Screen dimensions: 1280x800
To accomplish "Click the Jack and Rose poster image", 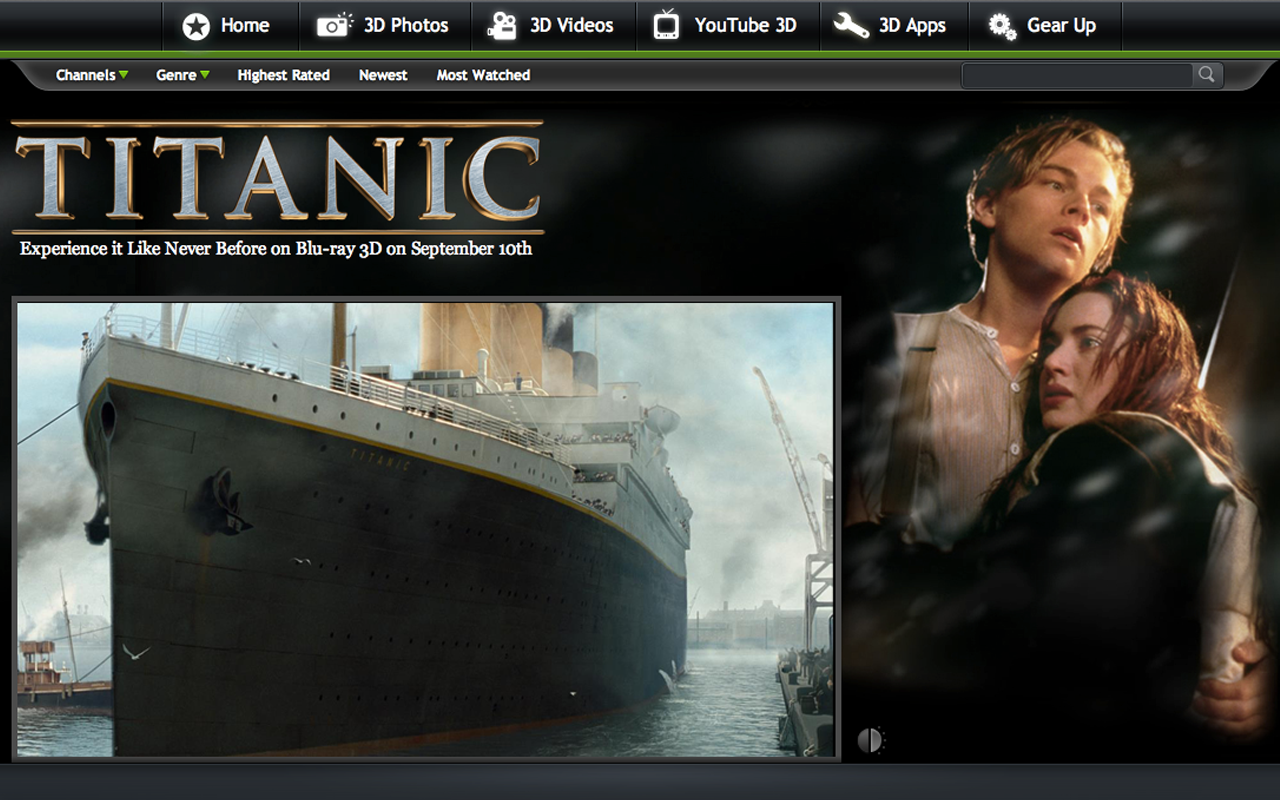I will [1062, 430].
